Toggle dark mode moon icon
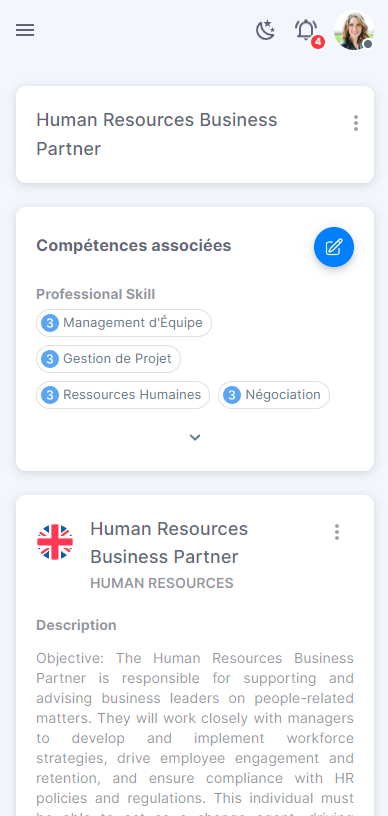The image size is (388, 816). [x=265, y=30]
